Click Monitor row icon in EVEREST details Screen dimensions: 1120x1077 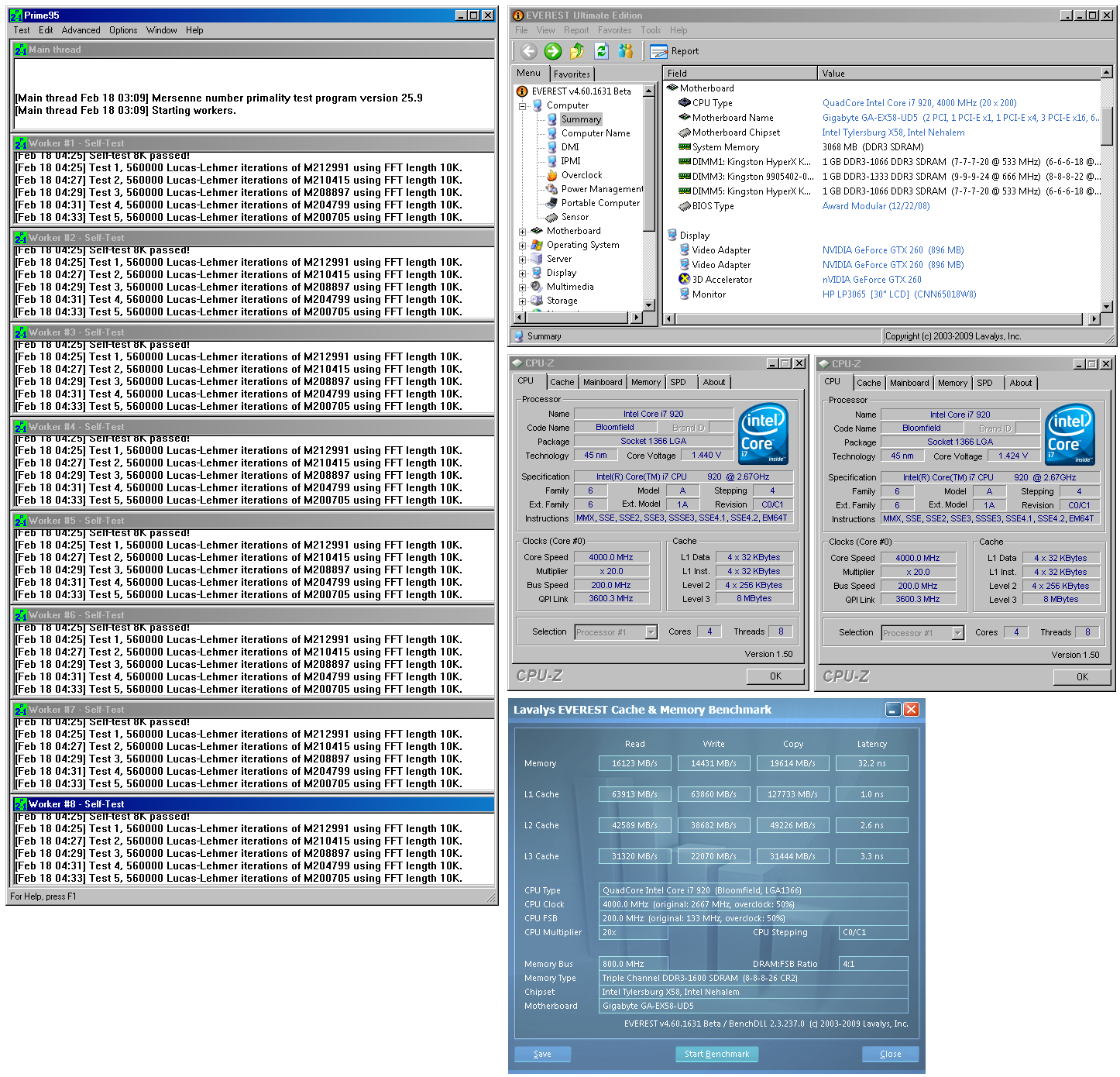click(685, 294)
